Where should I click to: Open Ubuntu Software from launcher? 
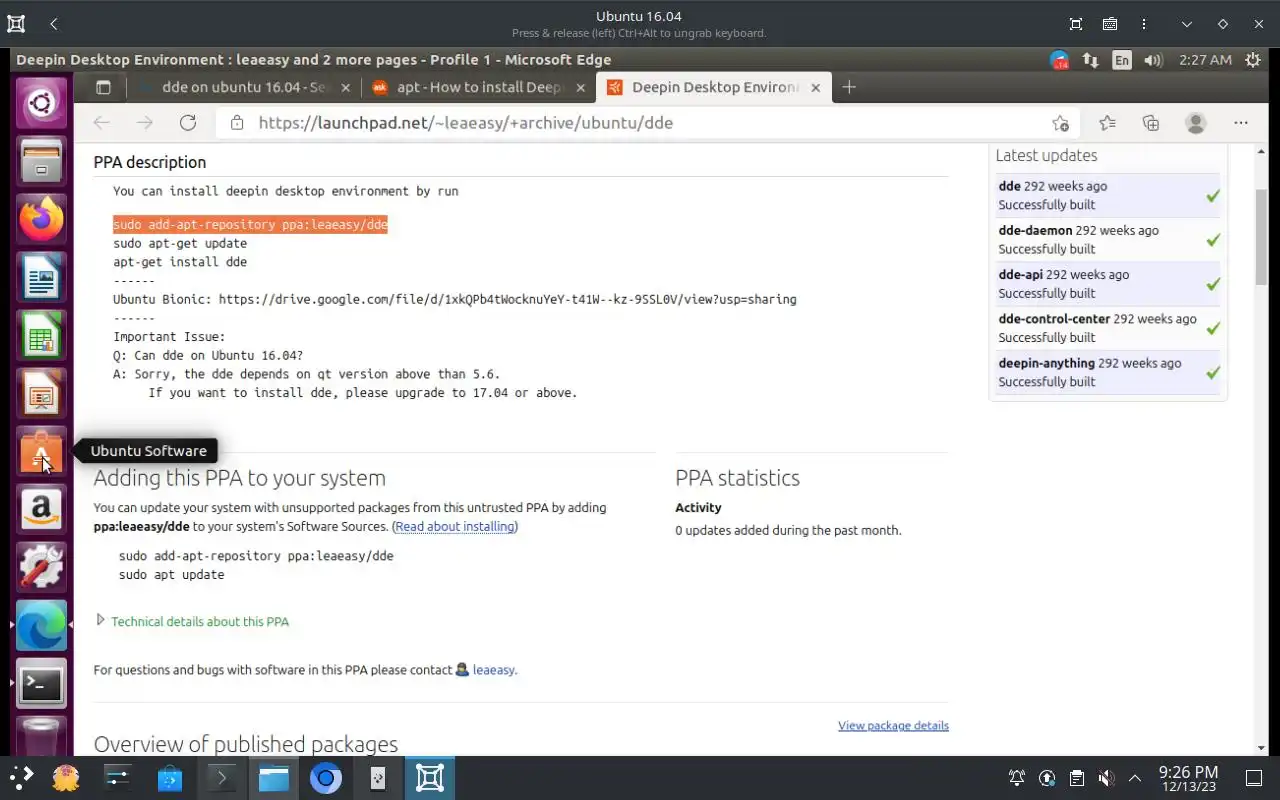coord(41,451)
